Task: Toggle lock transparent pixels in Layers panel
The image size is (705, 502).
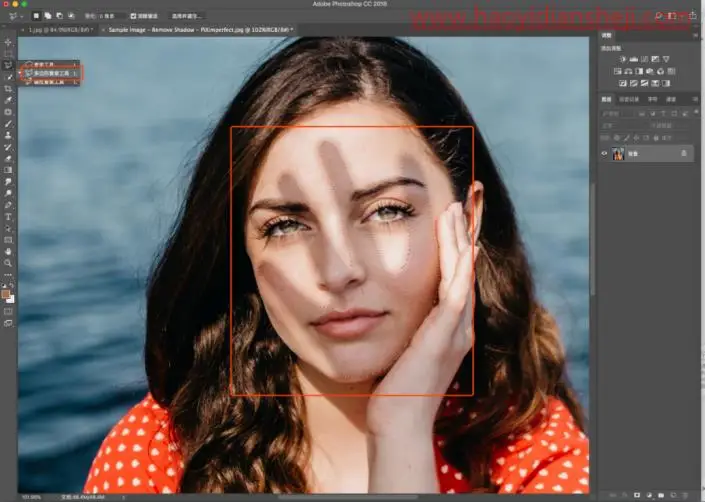Action: pos(617,138)
